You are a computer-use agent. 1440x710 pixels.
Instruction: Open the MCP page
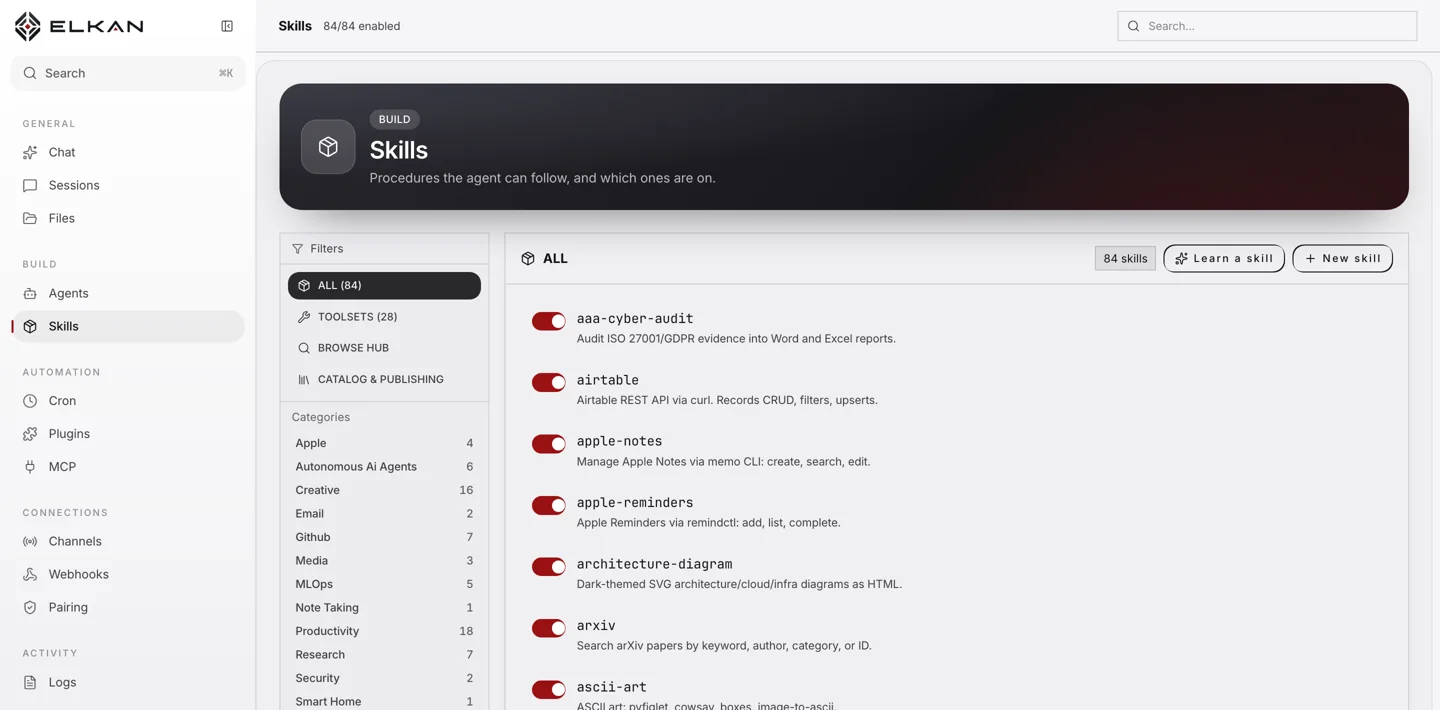[128, 467]
